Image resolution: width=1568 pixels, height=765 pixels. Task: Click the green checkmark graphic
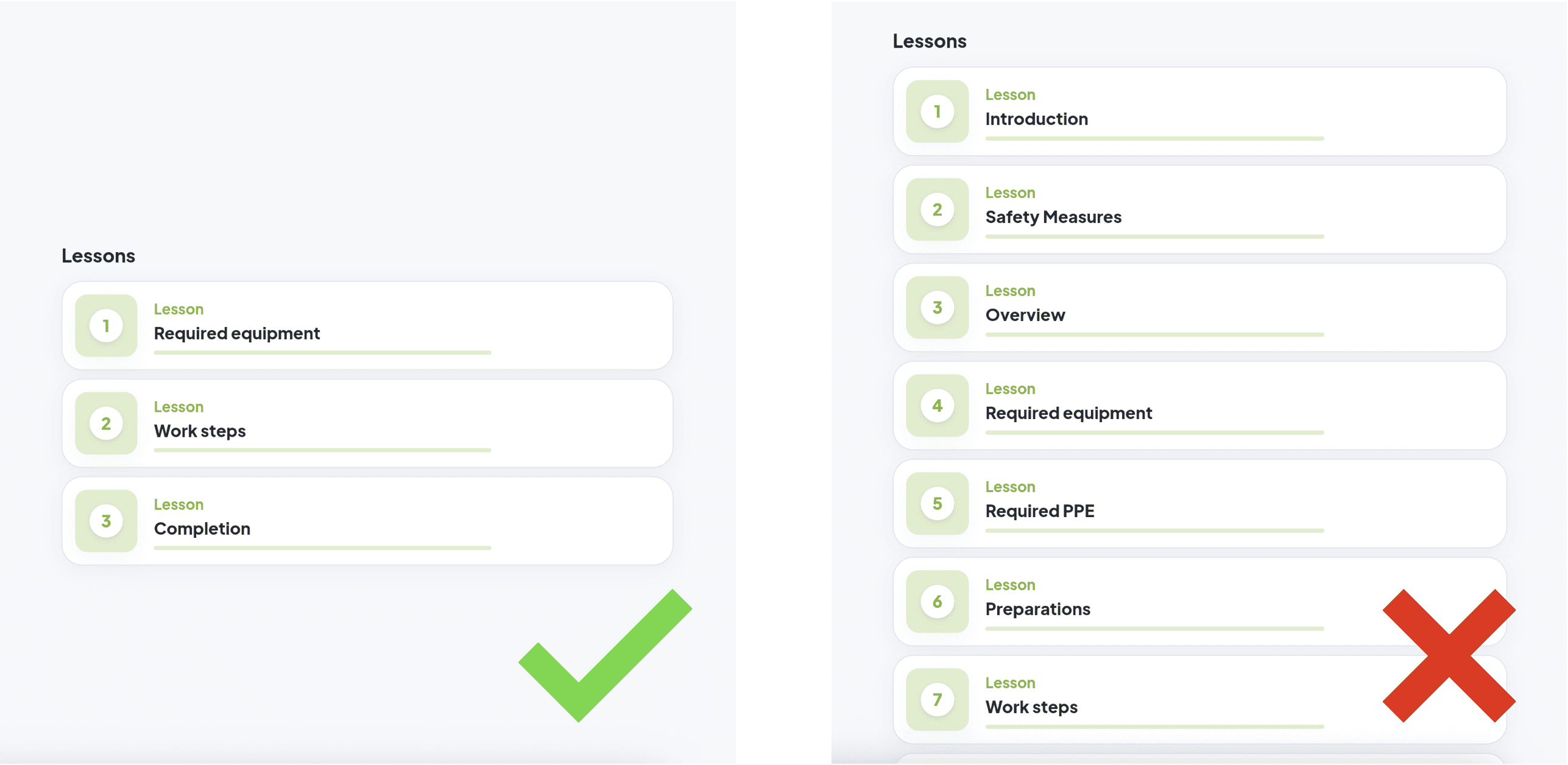tap(605, 655)
